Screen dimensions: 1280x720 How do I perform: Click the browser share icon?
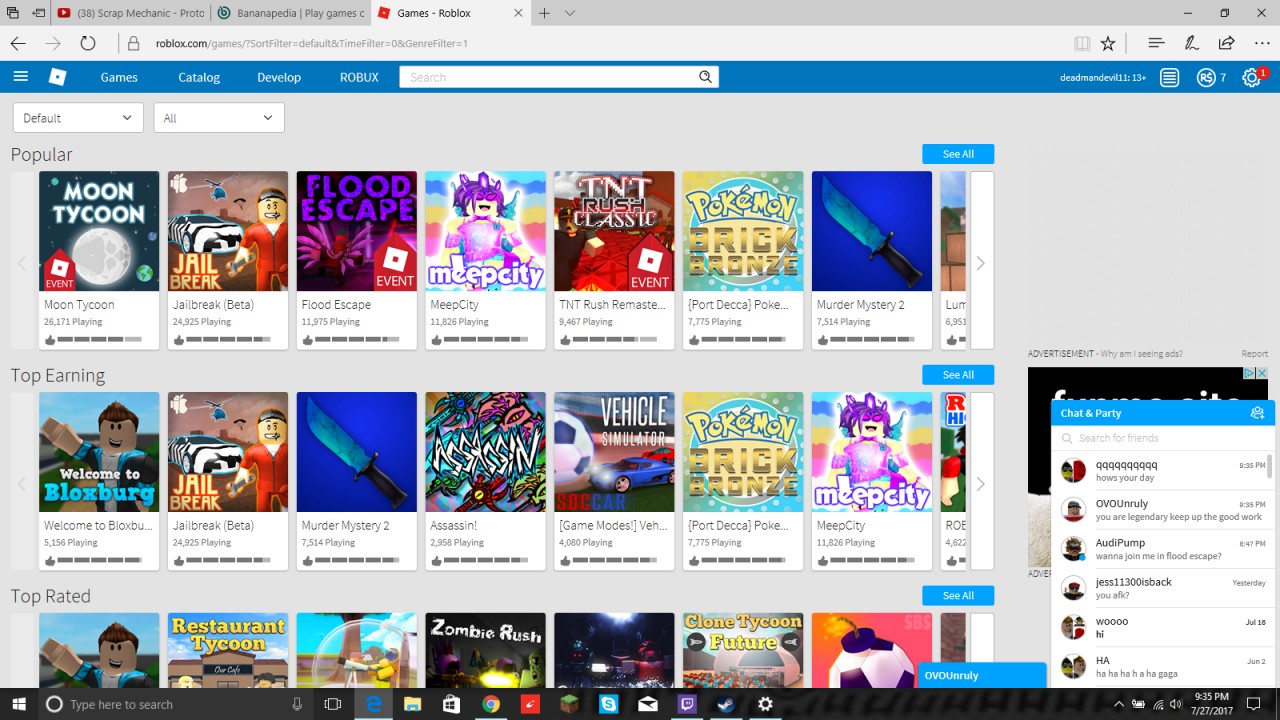pyautogui.click(x=1226, y=43)
